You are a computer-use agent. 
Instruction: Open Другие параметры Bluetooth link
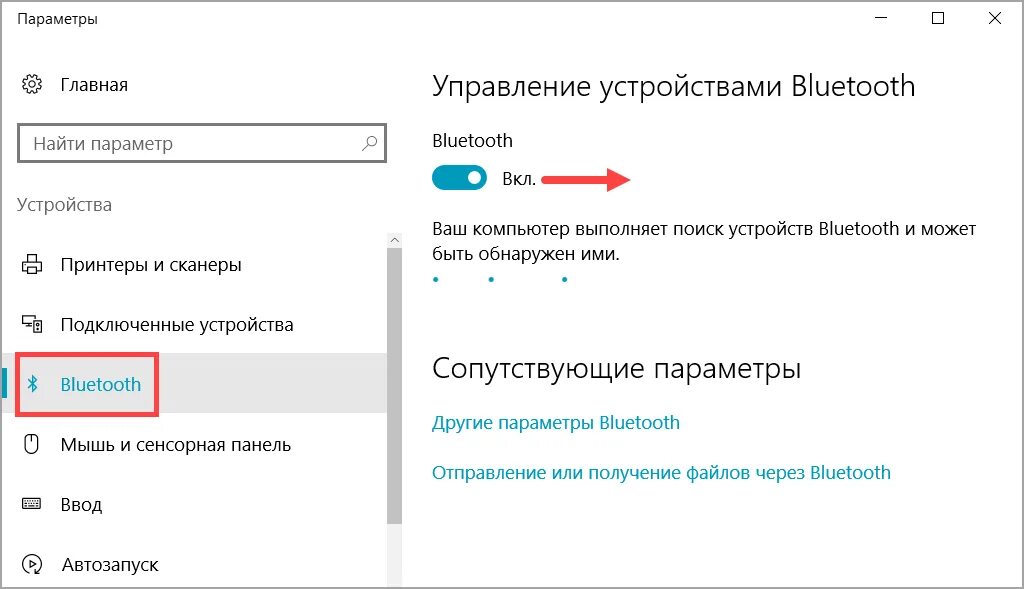tap(556, 422)
